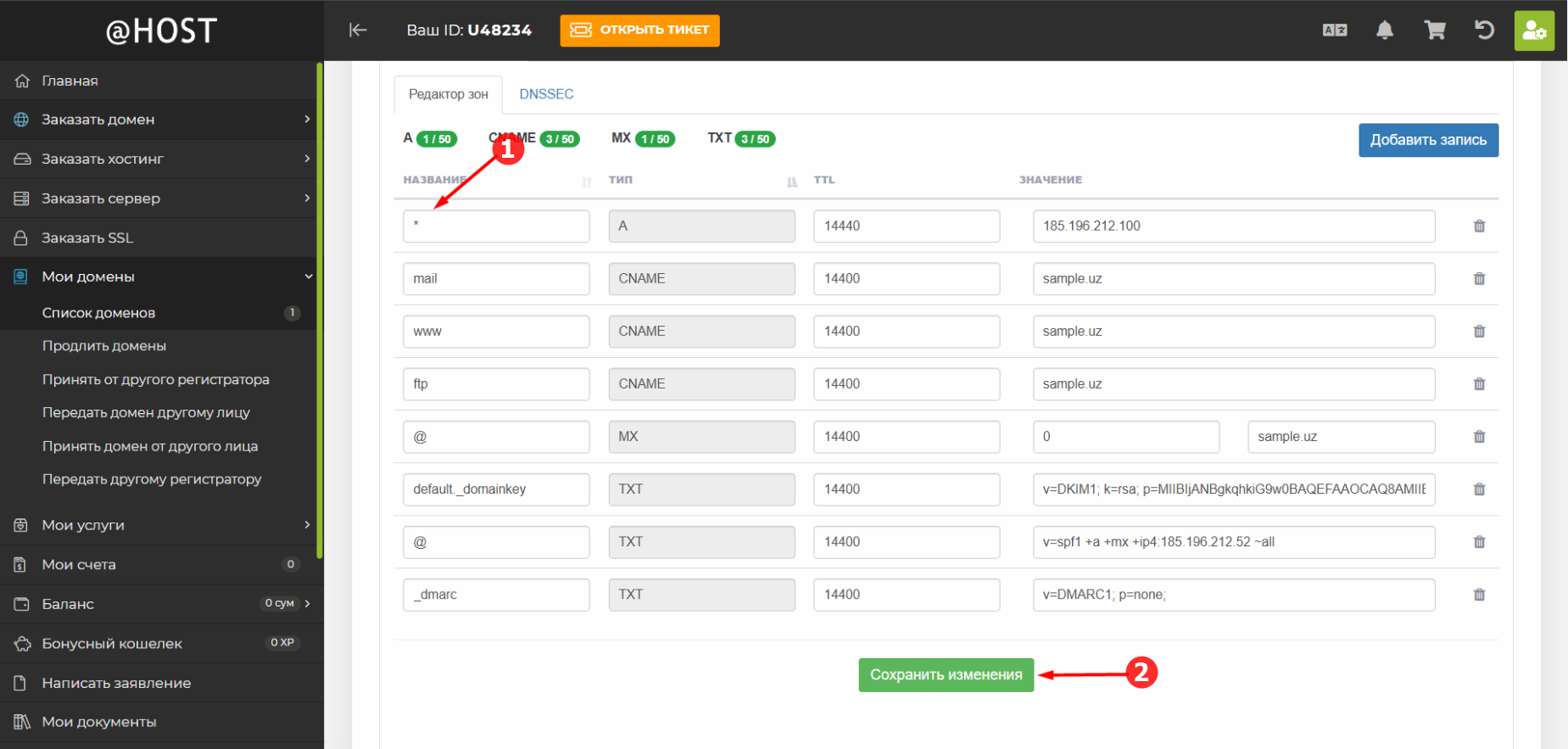Expand Баланс submenu chevron
The width and height of the screenshot is (1568, 749).
tap(307, 604)
